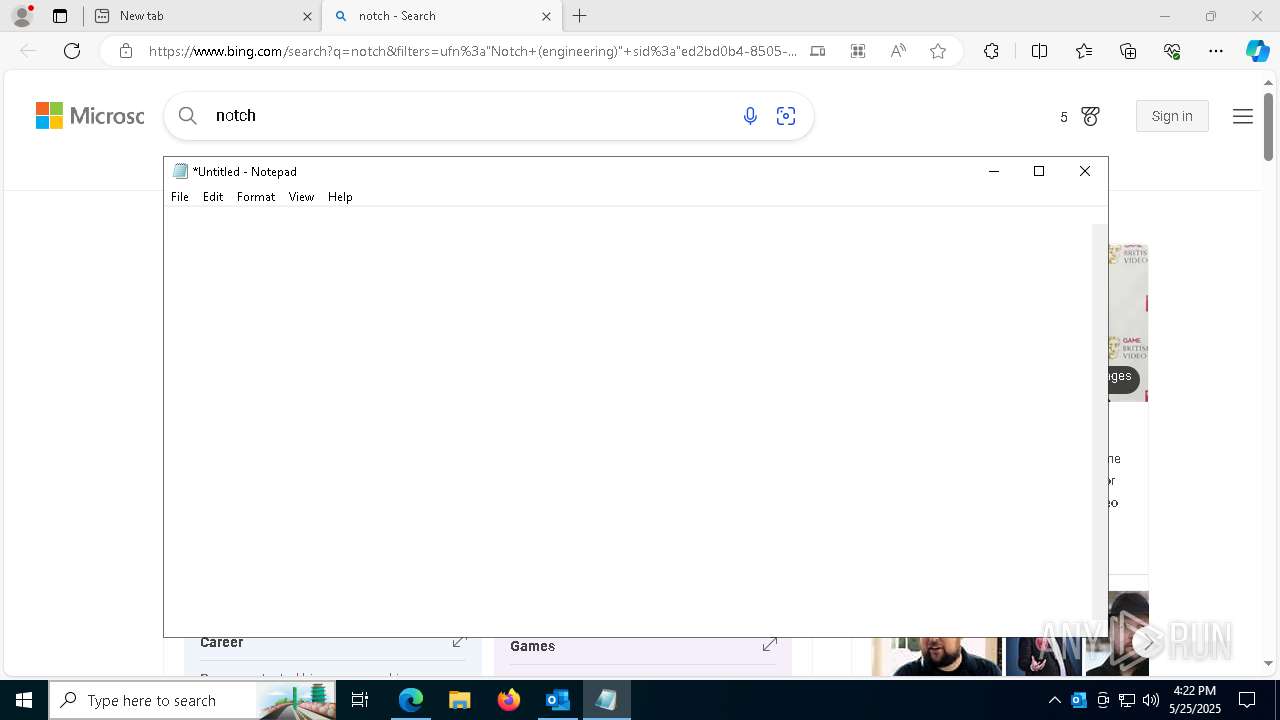The width and height of the screenshot is (1280, 720).
Task: Open the Windows Start menu
Action: tap(24, 700)
